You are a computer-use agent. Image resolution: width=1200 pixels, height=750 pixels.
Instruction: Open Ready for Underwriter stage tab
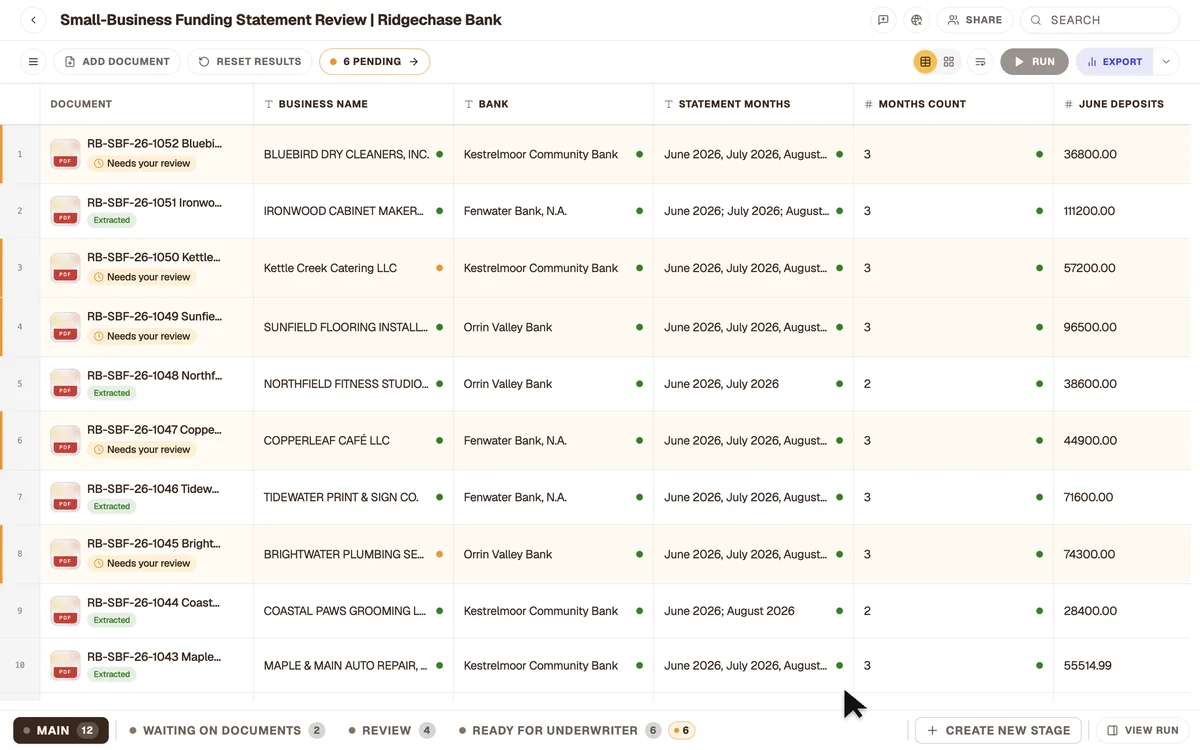coord(576,731)
